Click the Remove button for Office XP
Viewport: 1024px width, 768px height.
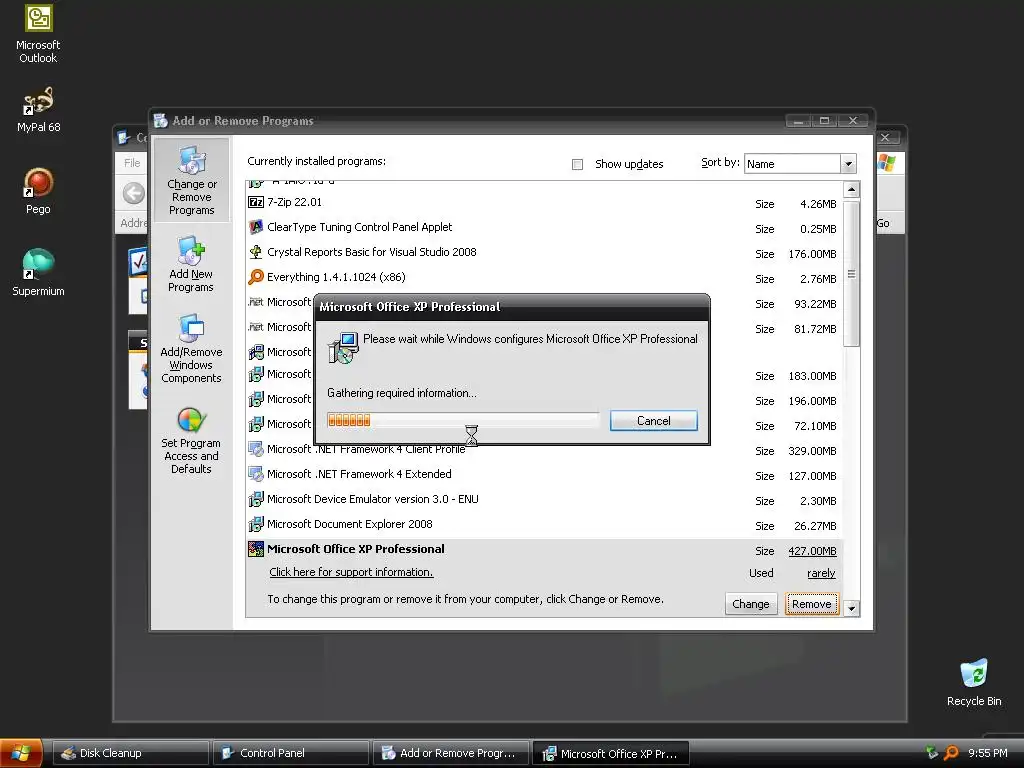pos(812,604)
